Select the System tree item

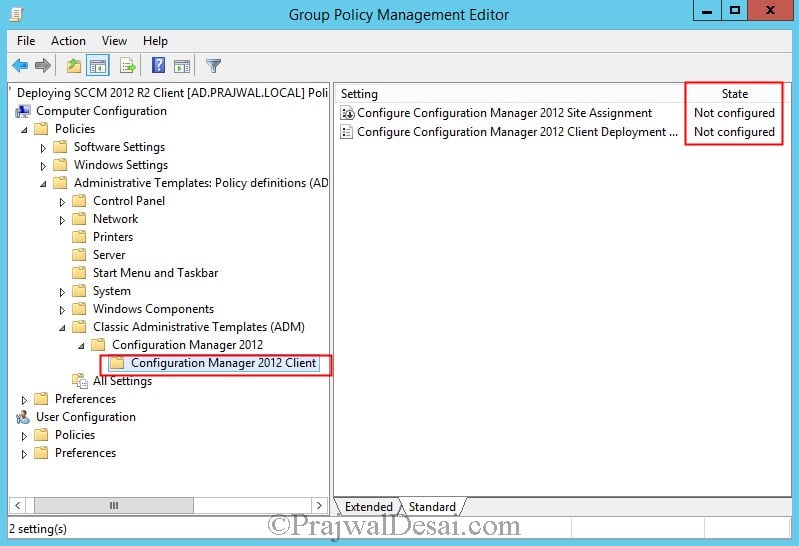[x=112, y=291]
